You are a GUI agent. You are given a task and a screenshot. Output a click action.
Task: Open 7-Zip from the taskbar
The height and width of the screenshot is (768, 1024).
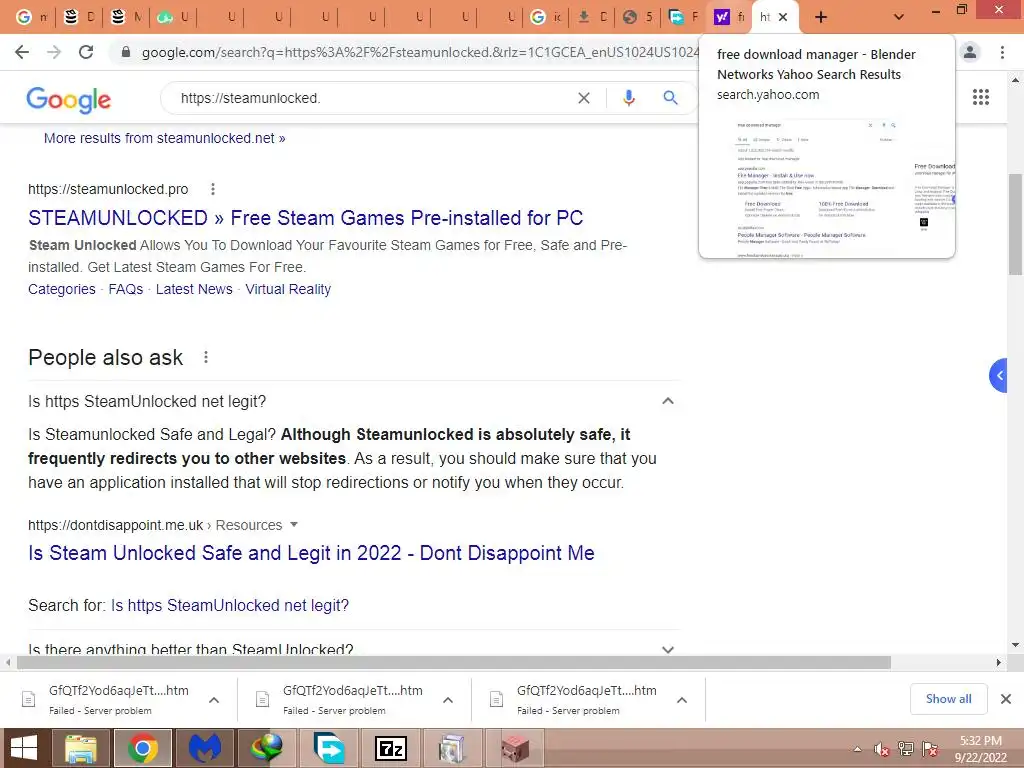click(391, 748)
